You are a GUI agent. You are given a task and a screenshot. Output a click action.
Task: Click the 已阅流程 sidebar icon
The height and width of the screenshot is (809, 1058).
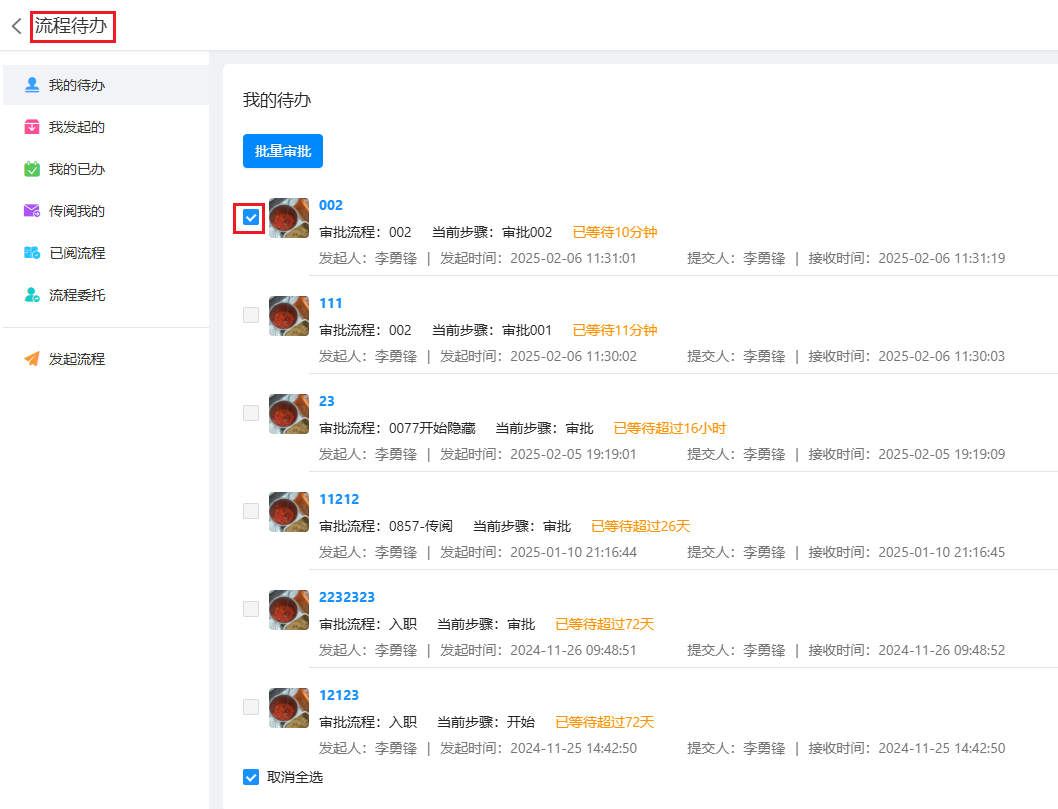coord(32,253)
